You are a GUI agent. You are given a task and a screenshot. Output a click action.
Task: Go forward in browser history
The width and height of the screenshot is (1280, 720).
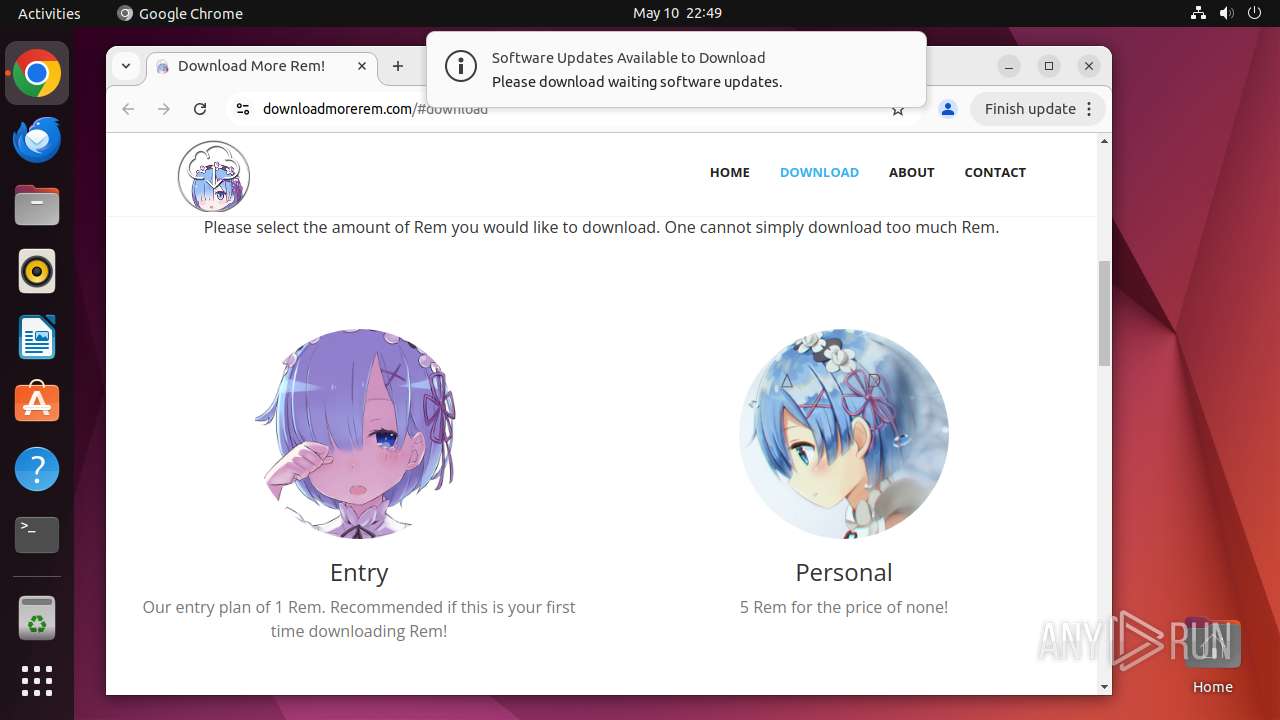(x=164, y=109)
